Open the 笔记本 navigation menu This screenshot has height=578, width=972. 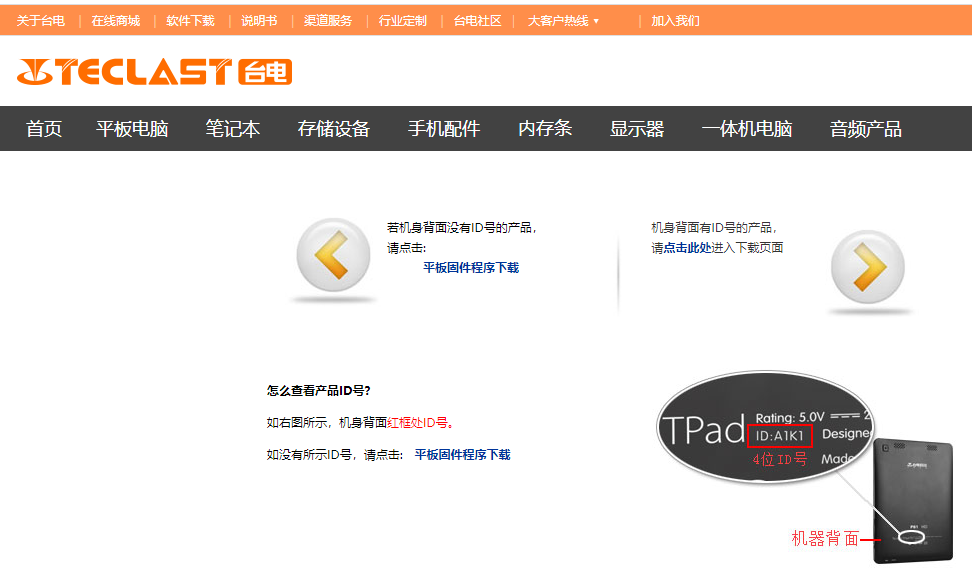[233, 129]
